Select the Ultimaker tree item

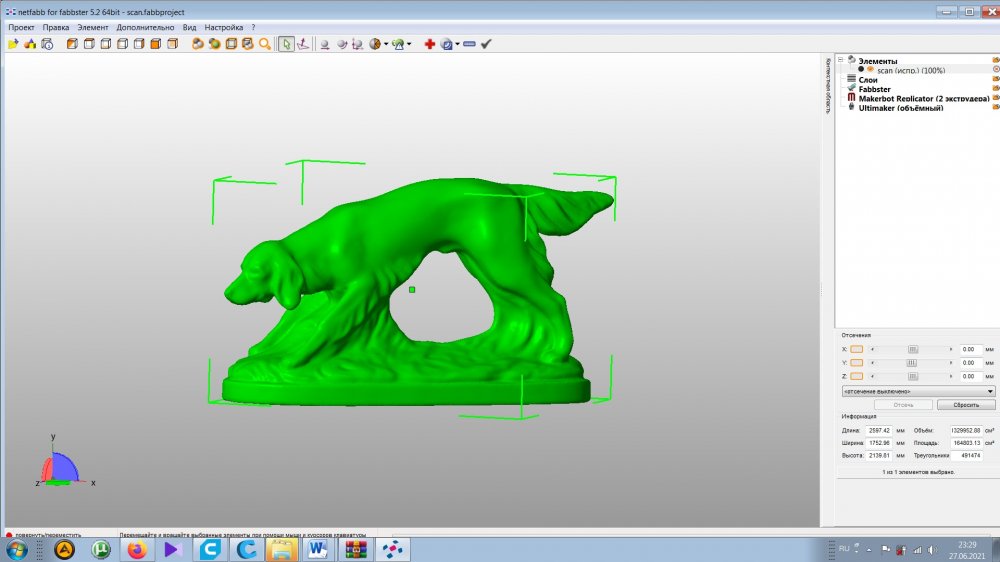(x=901, y=108)
